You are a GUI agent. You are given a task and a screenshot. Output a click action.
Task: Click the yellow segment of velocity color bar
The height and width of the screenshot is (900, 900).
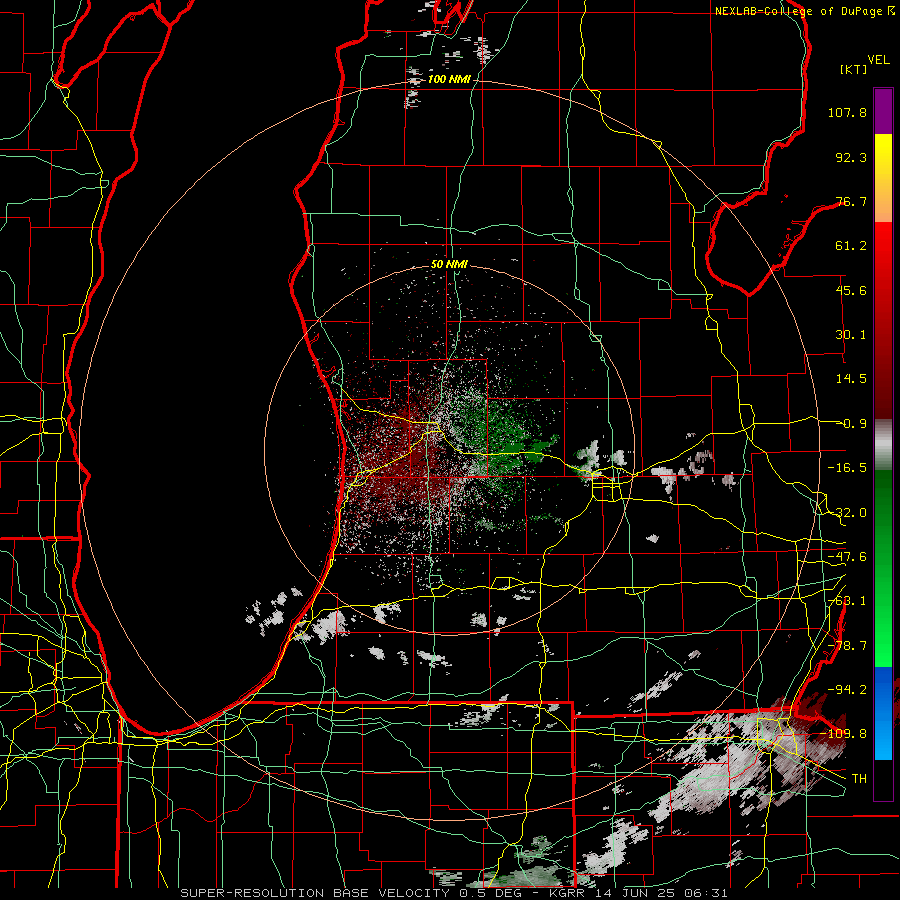click(x=883, y=178)
